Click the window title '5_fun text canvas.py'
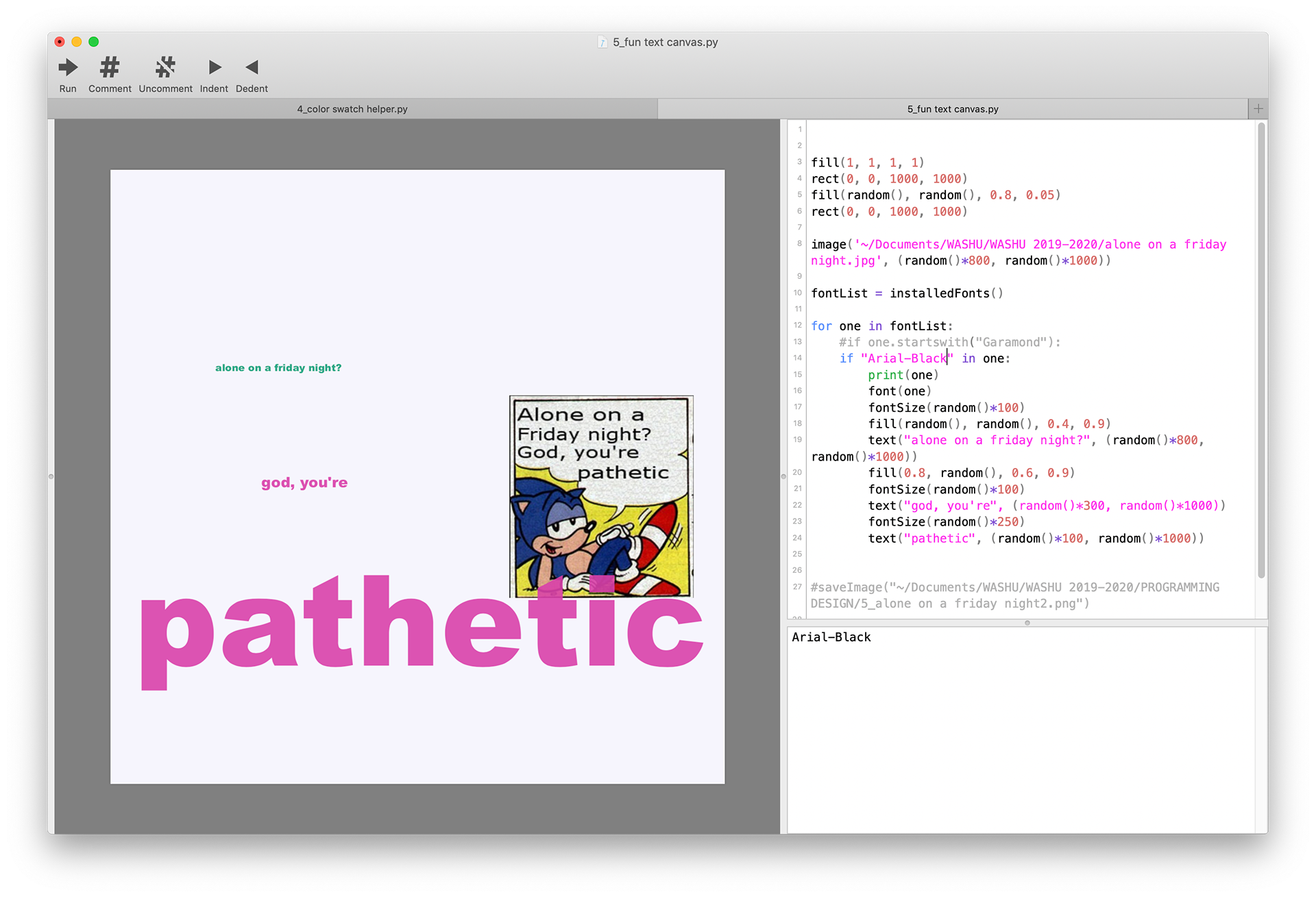Image resolution: width=1316 pixels, height=897 pixels. coord(665,42)
